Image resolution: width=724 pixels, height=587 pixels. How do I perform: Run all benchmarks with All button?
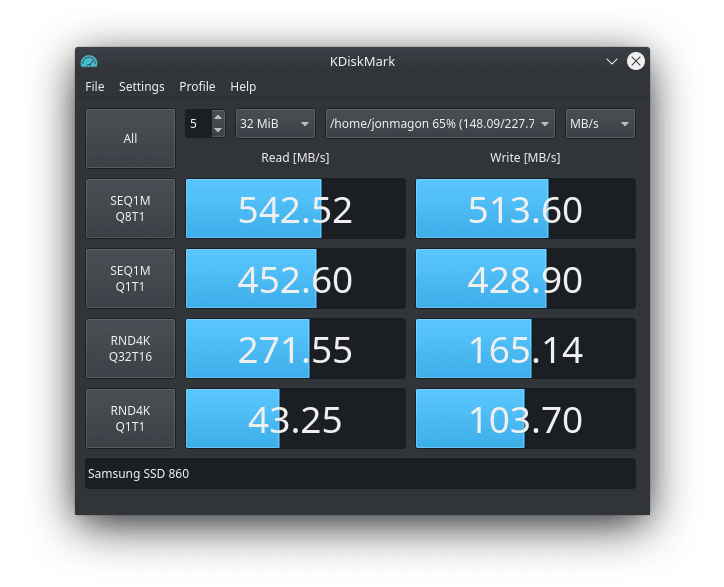[130, 139]
